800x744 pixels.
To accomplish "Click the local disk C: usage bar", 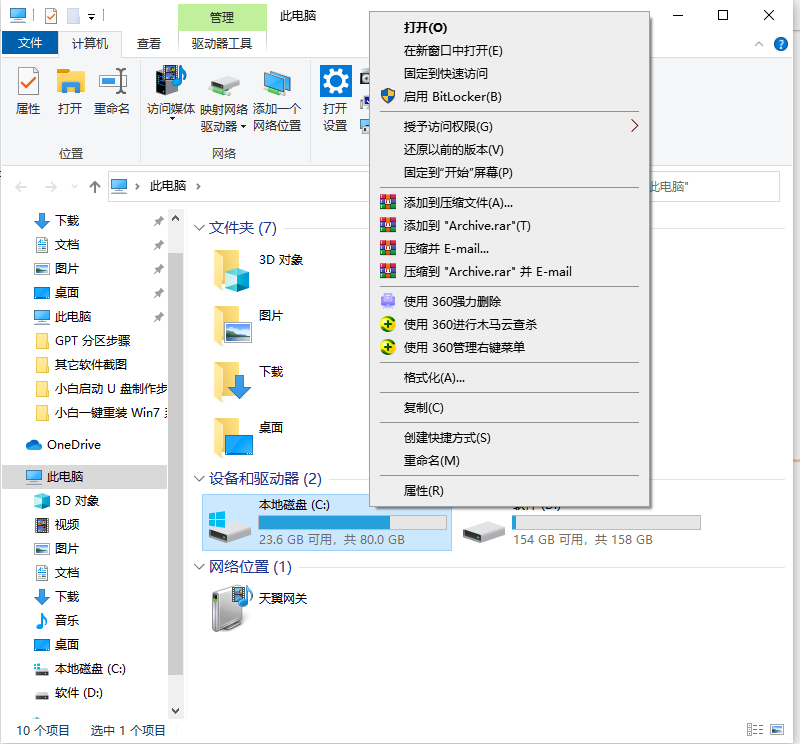I will [x=352, y=523].
